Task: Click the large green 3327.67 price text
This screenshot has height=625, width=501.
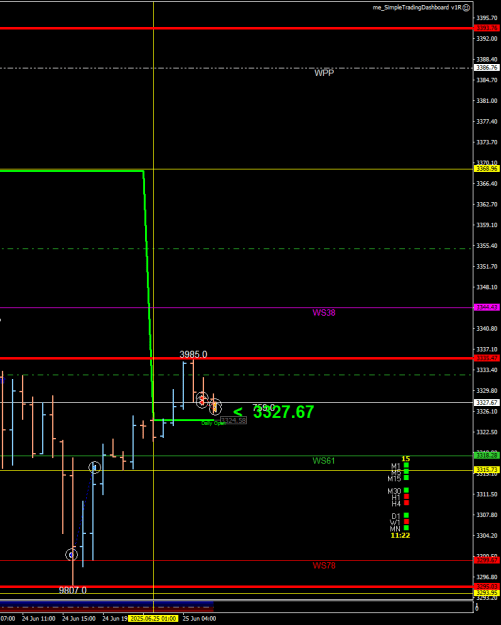Action: 283,412
